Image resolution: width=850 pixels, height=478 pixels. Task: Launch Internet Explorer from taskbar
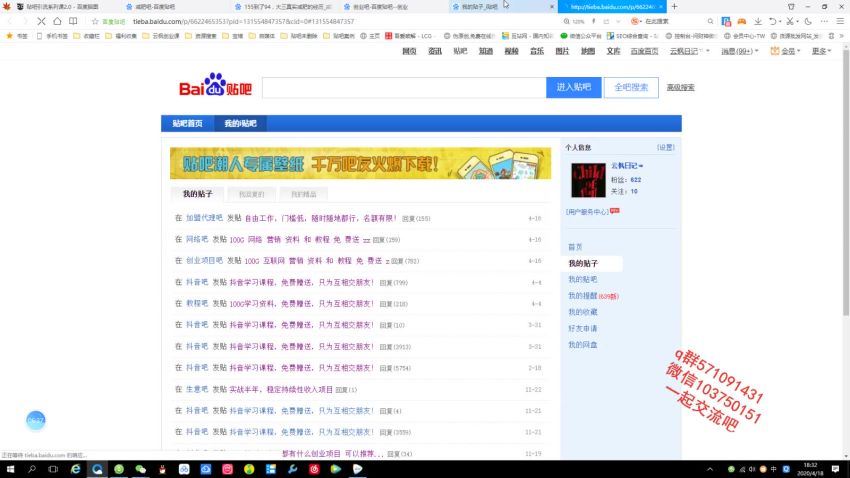tap(75, 469)
